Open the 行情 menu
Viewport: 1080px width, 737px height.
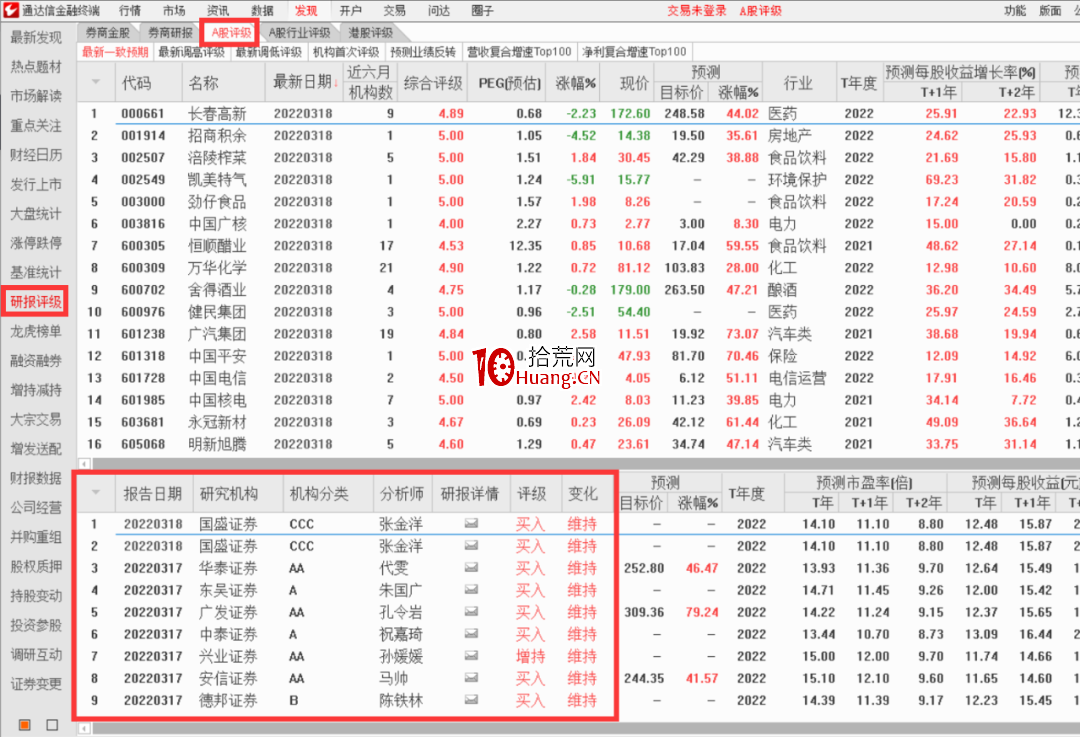pyautogui.click(x=129, y=10)
